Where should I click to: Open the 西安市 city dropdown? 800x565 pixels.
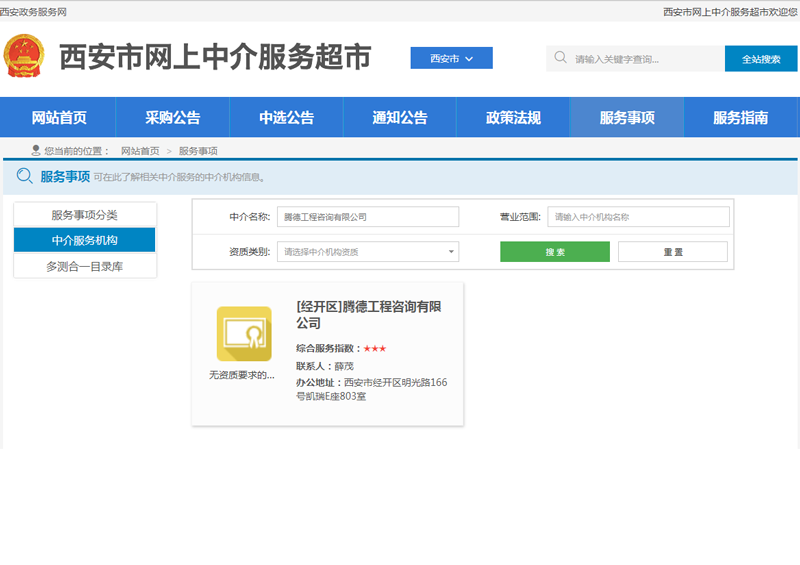[451, 58]
